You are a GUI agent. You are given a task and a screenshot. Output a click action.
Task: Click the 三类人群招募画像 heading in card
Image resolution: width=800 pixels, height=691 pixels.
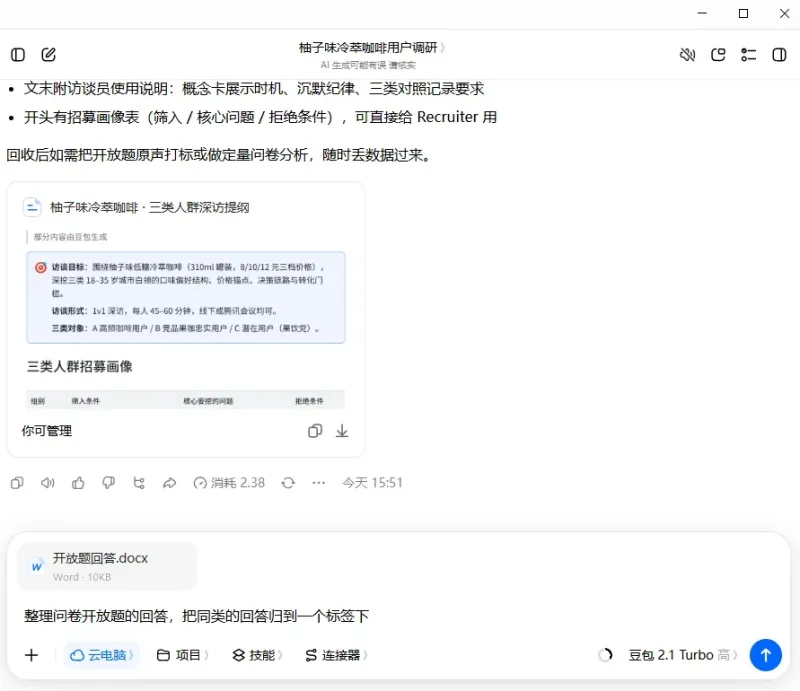80,366
